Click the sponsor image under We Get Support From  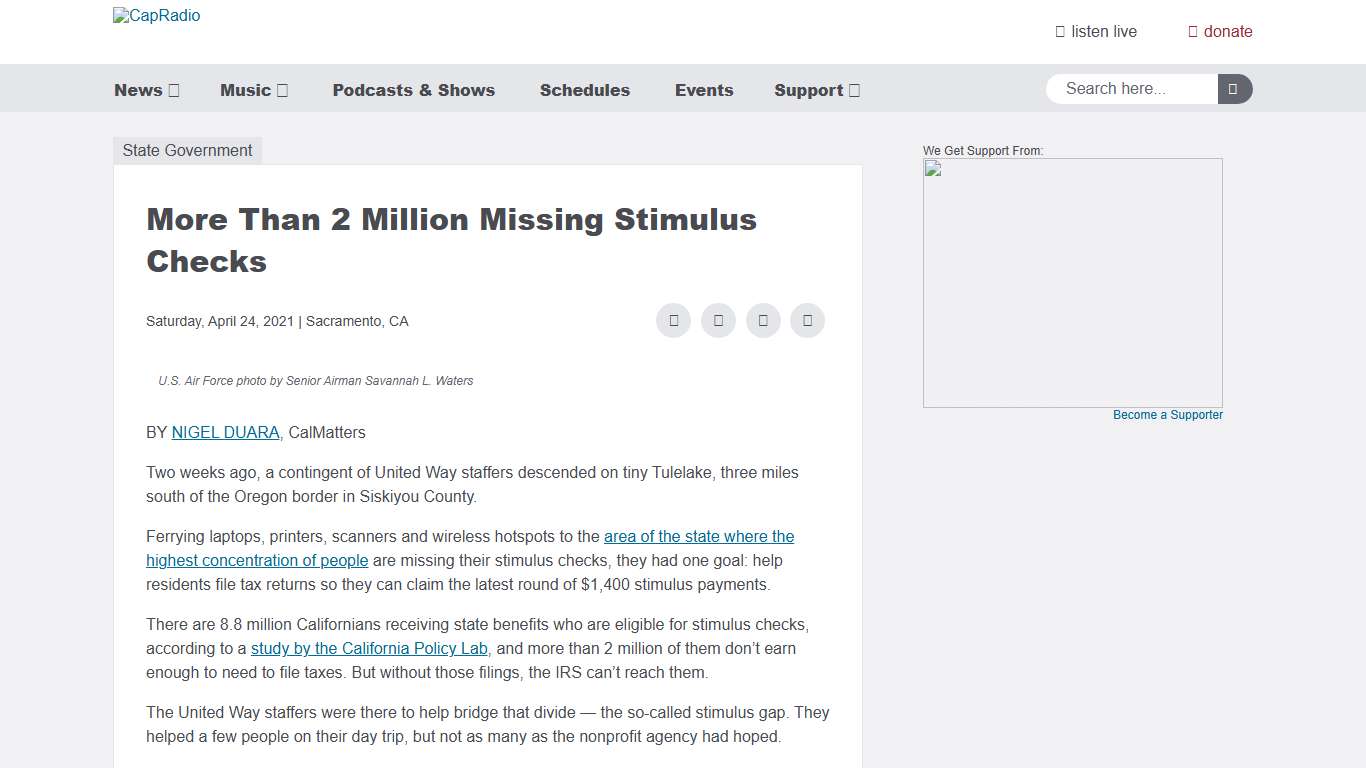click(1072, 282)
